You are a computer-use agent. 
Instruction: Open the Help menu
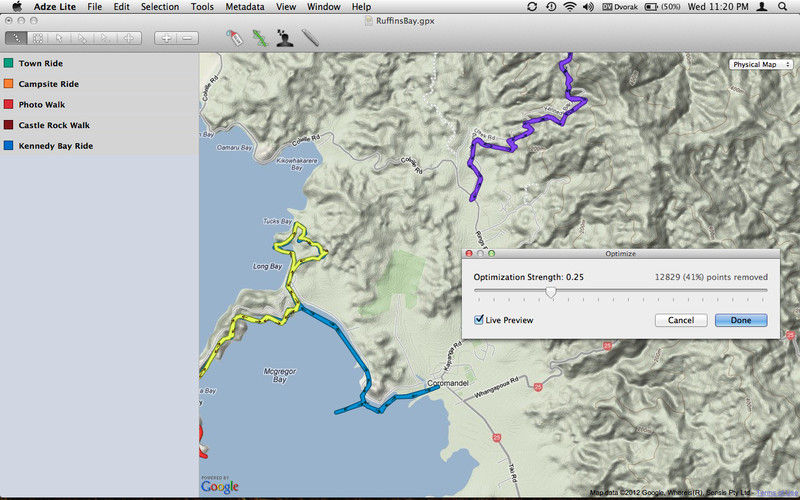pos(361,7)
